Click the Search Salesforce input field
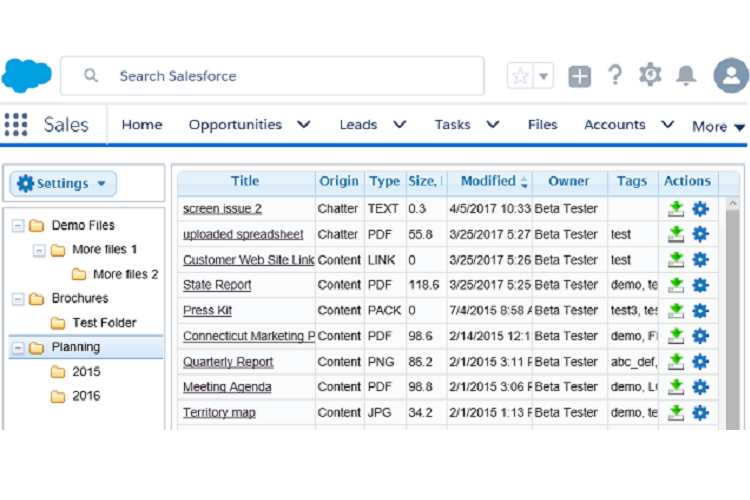 272,76
